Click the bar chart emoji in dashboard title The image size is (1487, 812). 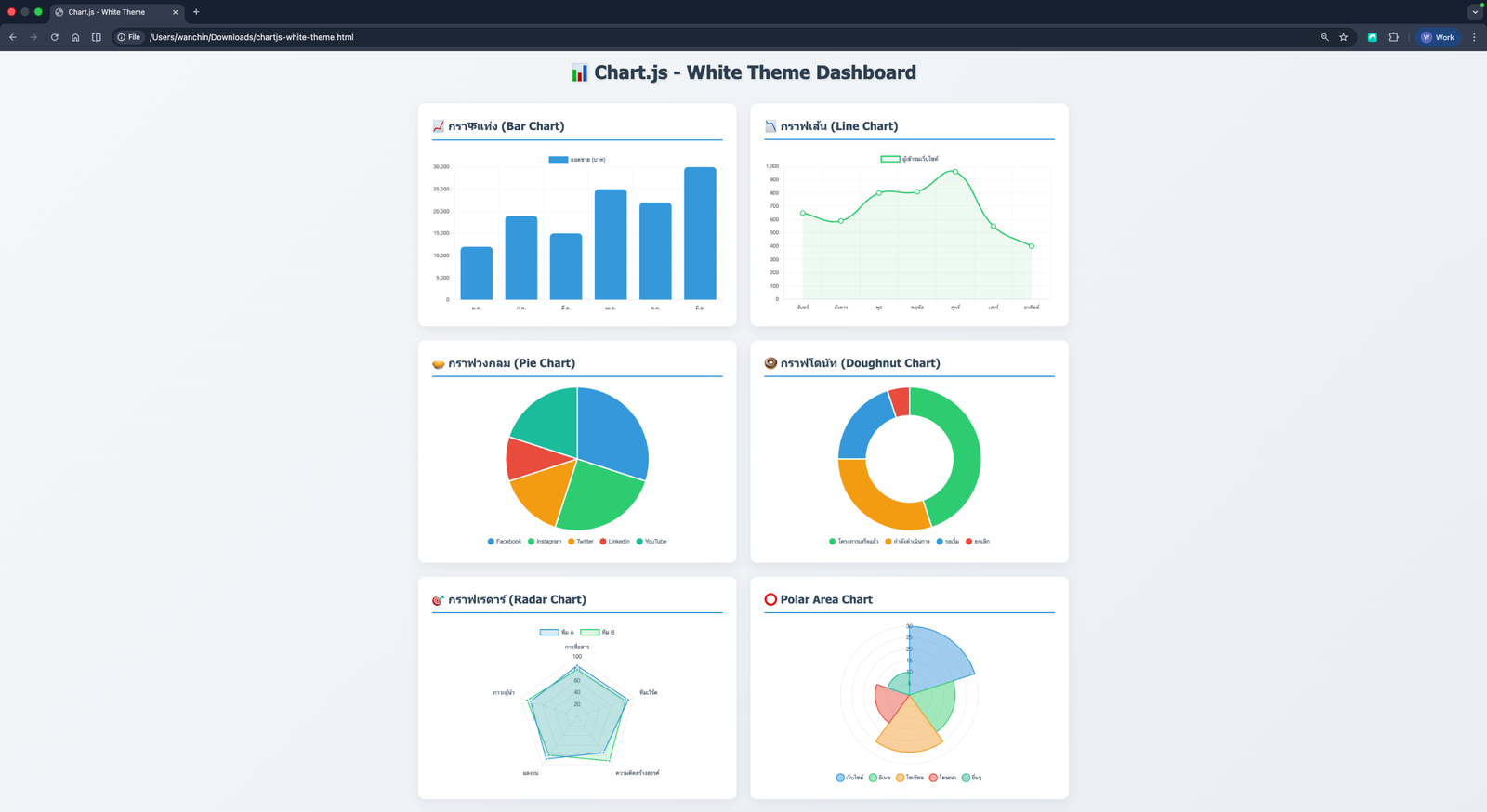click(x=579, y=73)
